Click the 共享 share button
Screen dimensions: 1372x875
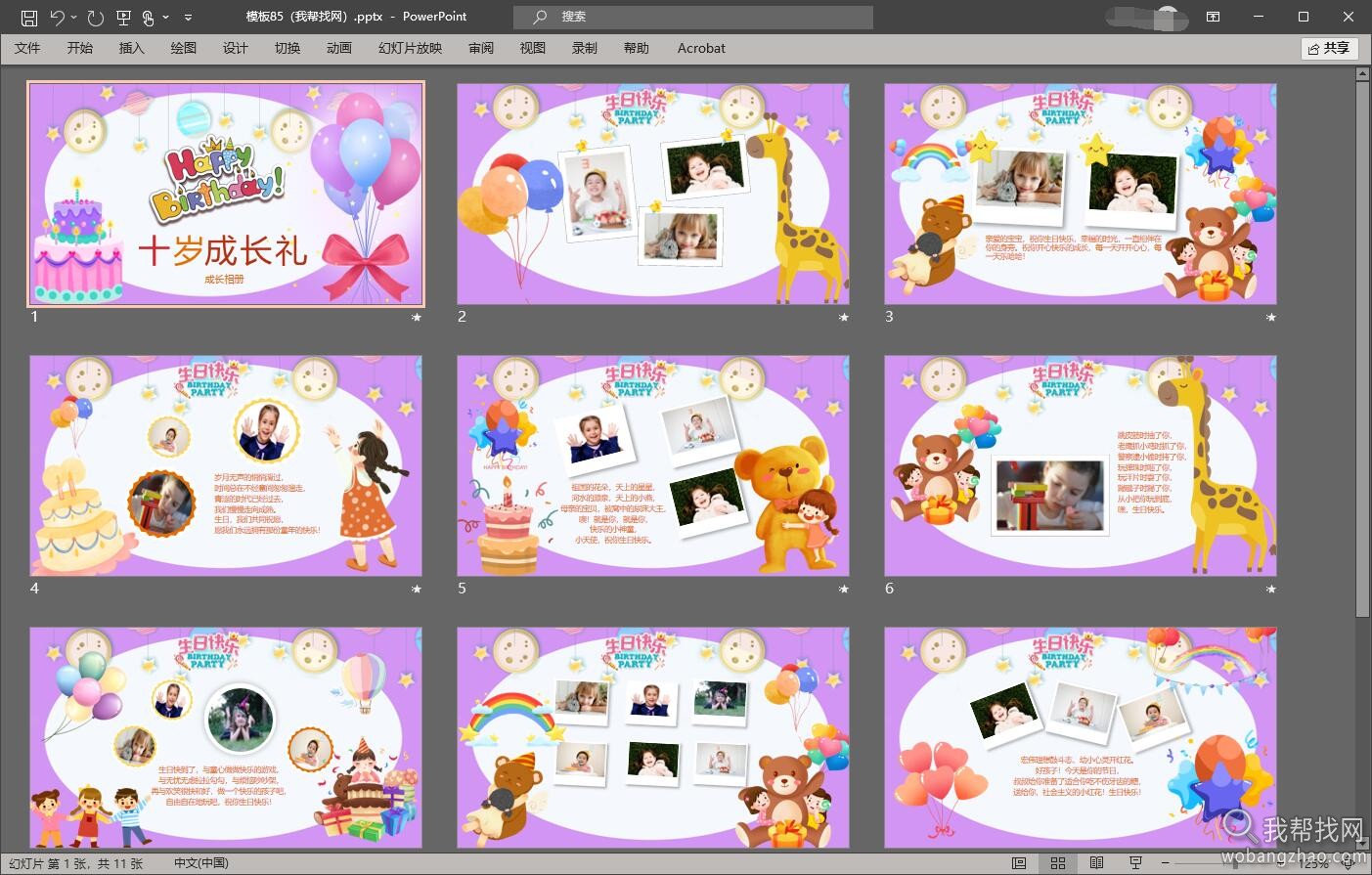click(x=1329, y=48)
